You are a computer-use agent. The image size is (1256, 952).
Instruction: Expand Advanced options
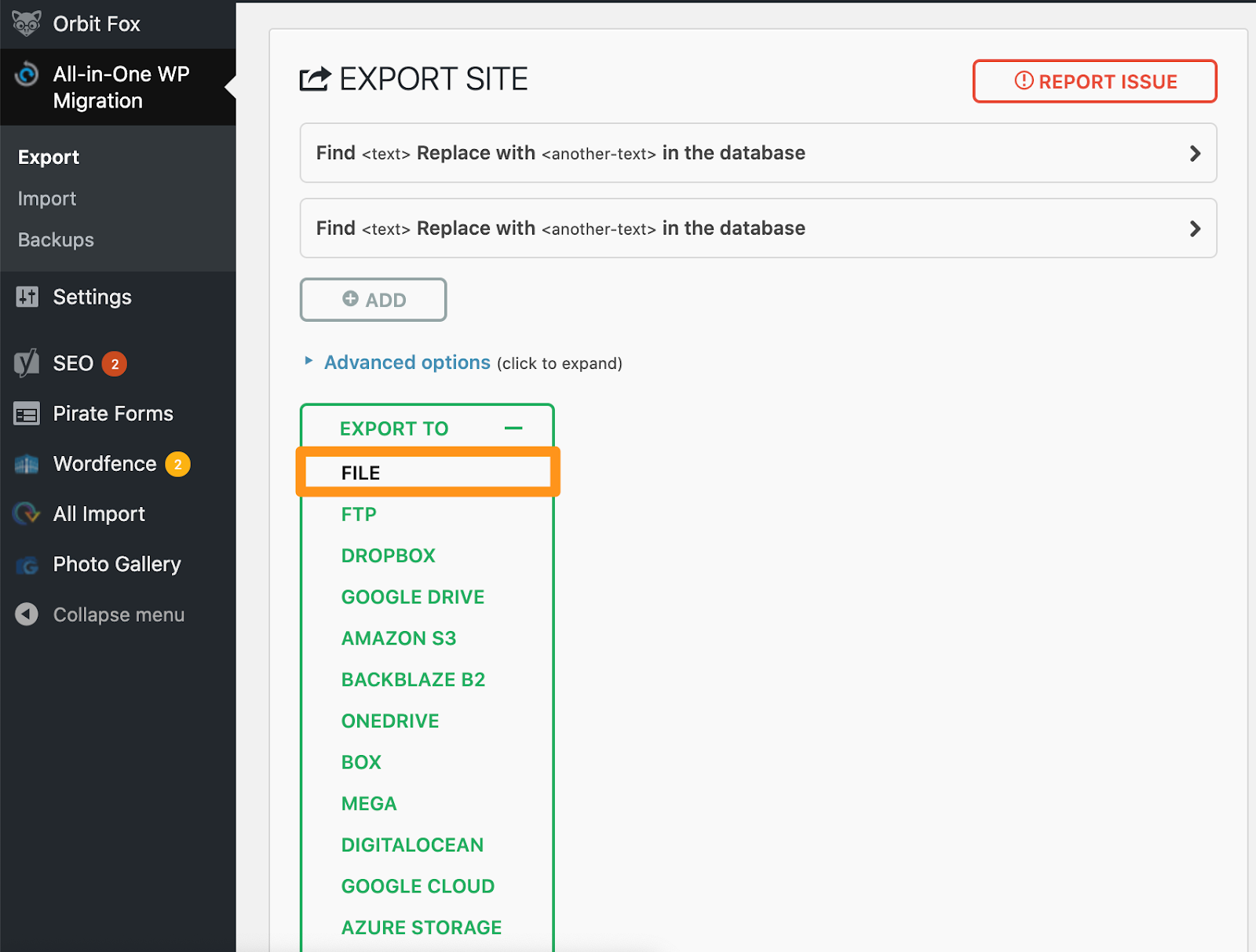407,362
